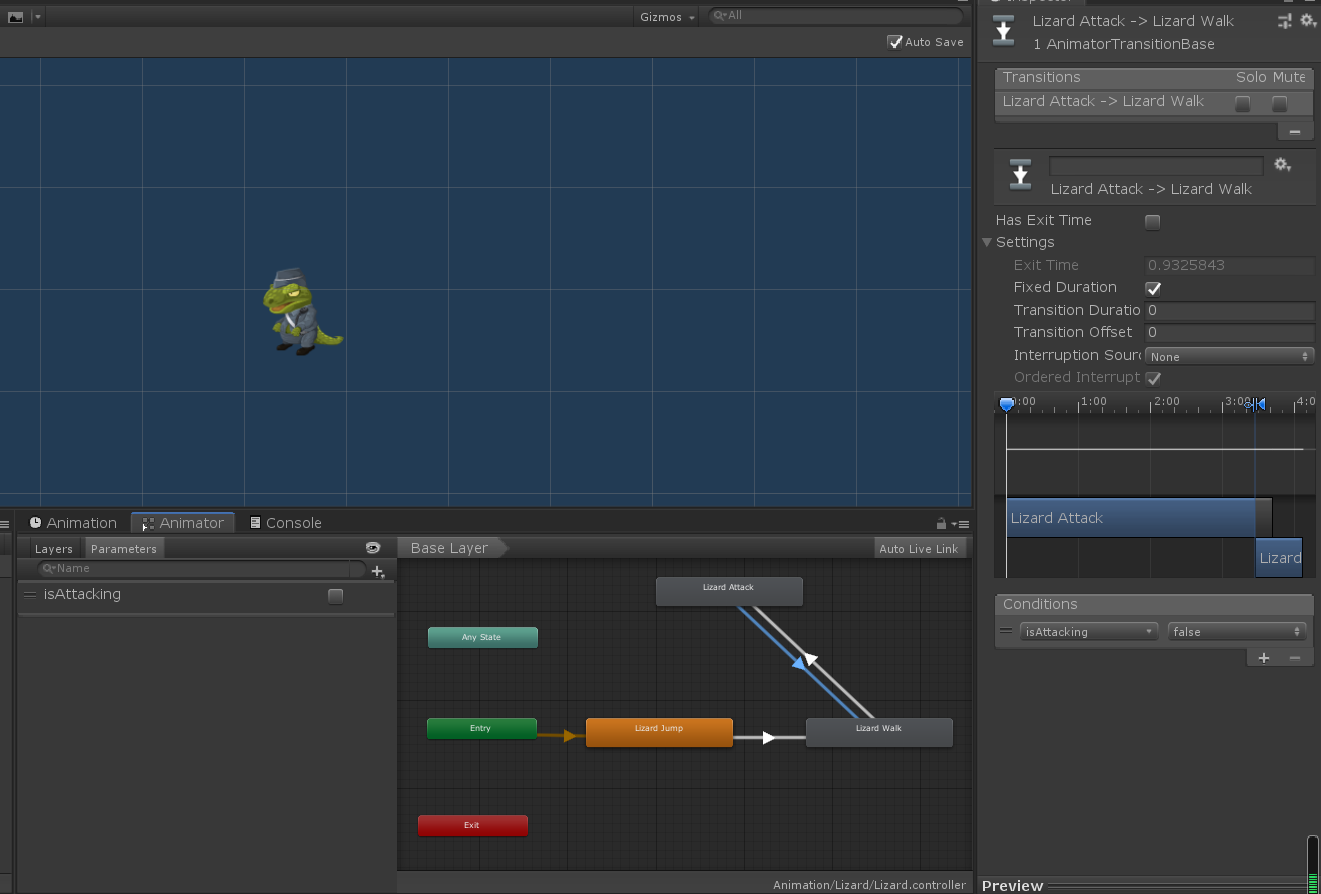Select the Entry state node
This screenshot has width=1321, height=894.
[x=481, y=728]
